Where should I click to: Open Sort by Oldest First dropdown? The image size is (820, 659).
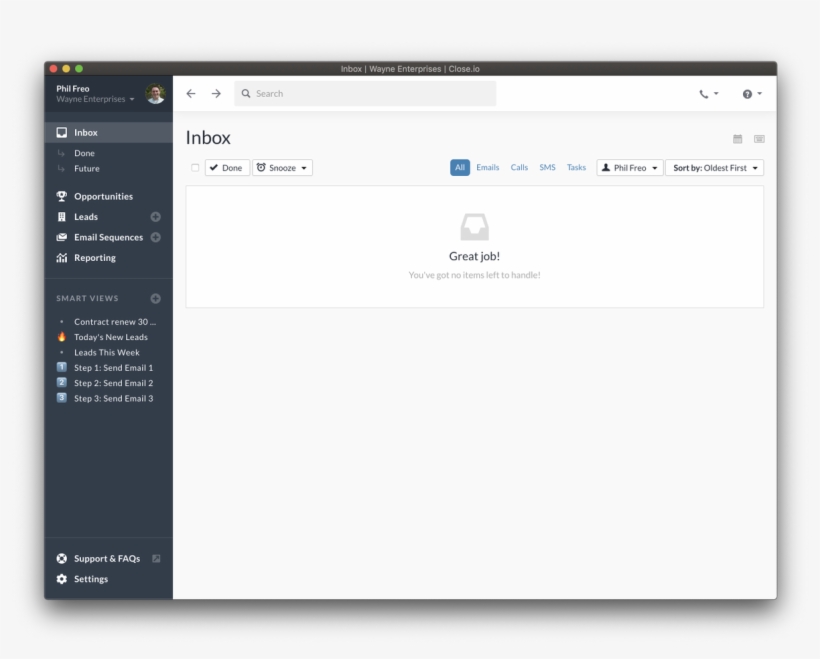coord(715,168)
